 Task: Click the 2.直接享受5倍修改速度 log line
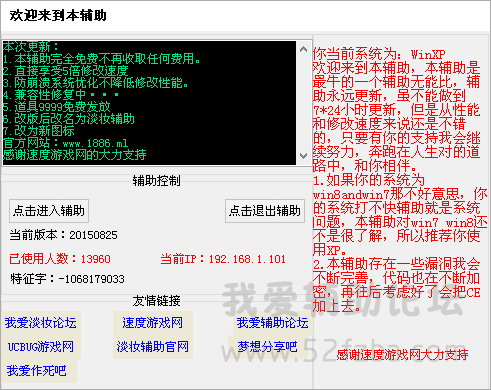[66, 71]
